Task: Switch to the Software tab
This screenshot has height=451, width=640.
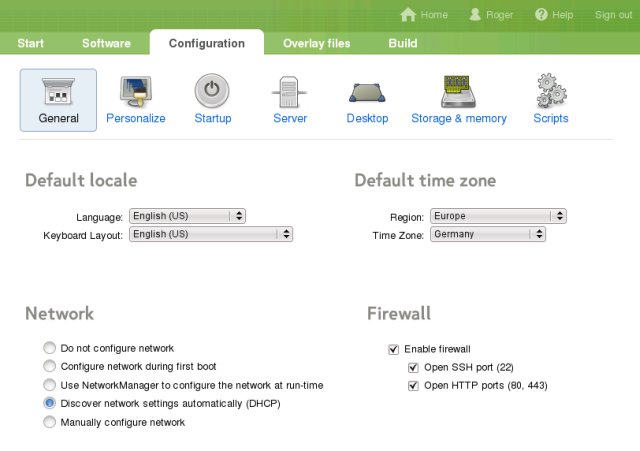Action: 106,43
